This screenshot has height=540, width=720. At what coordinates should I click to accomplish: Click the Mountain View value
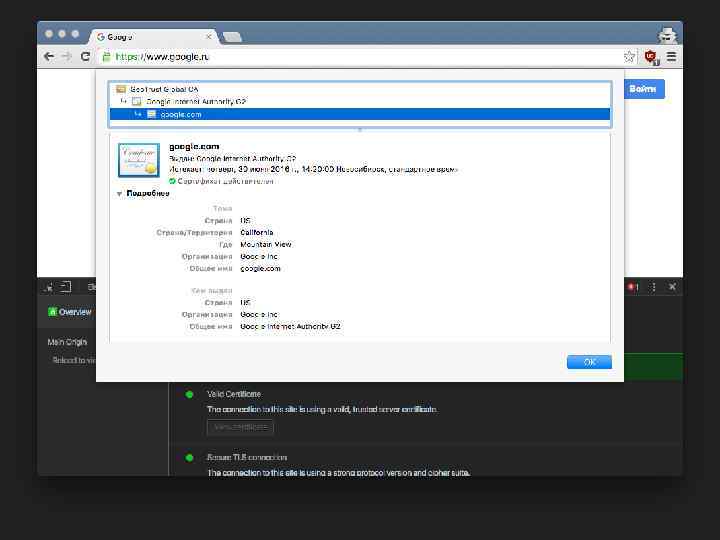click(x=266, y=244)
